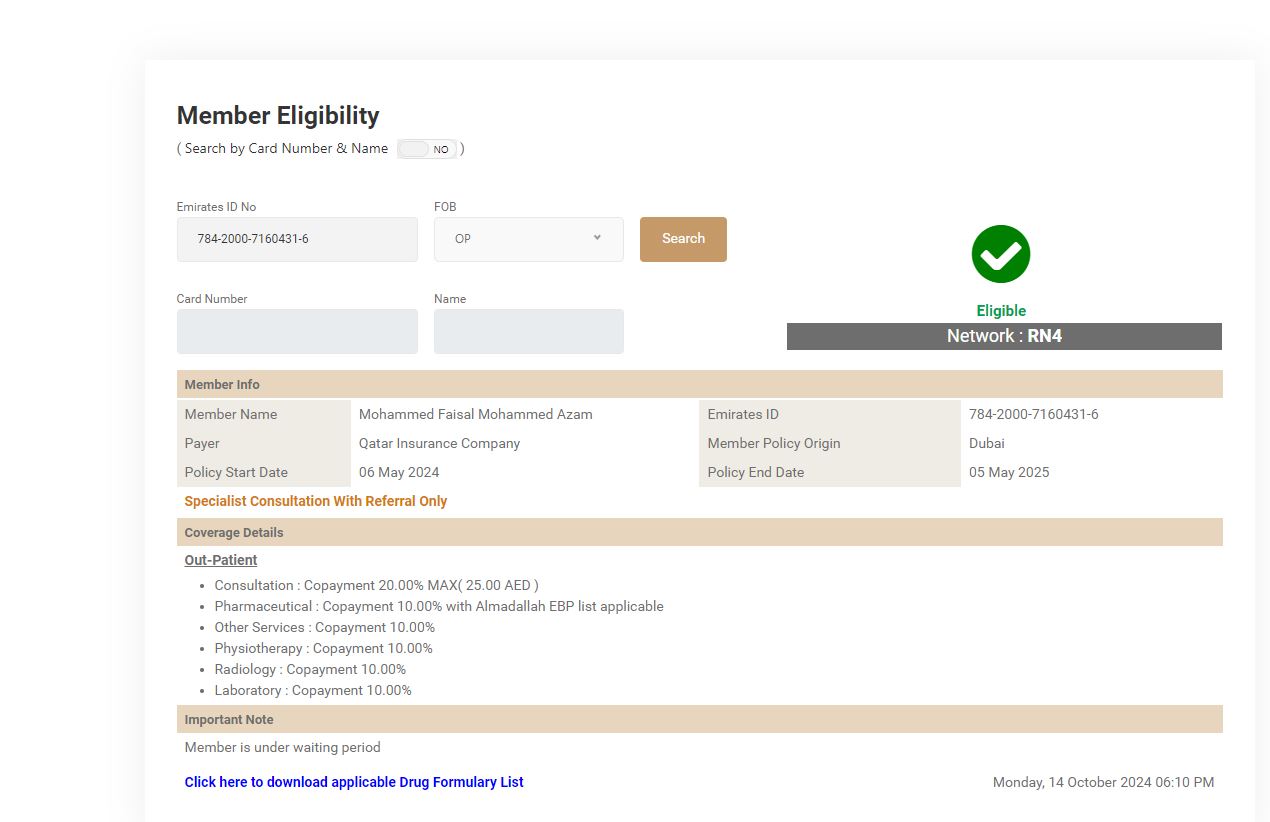Click the underlined Out-Patient heading
This screenshot has width=1270, height=822.
coord(221,560)
